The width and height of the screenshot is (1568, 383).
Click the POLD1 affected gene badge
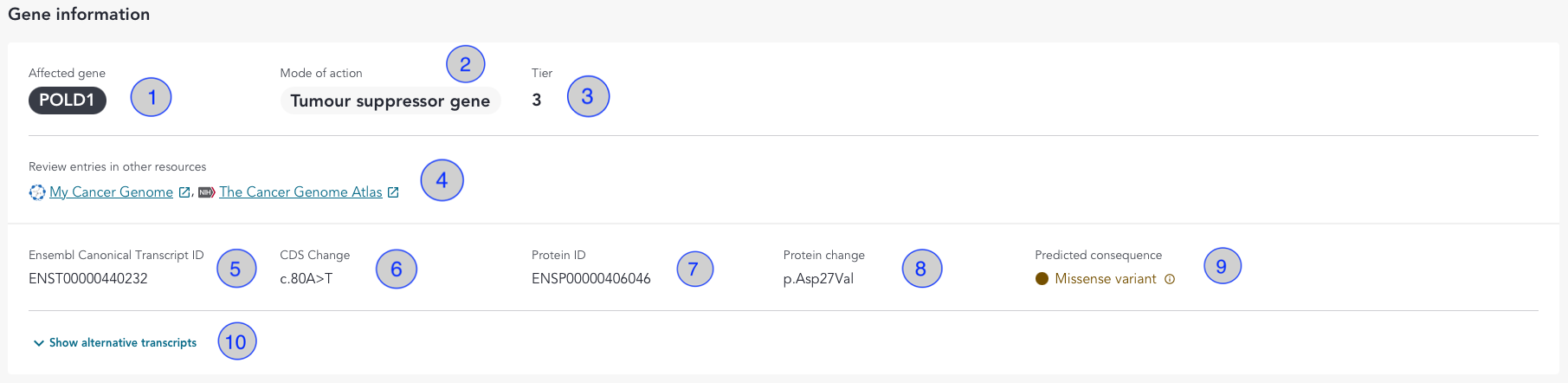[67, 101]
